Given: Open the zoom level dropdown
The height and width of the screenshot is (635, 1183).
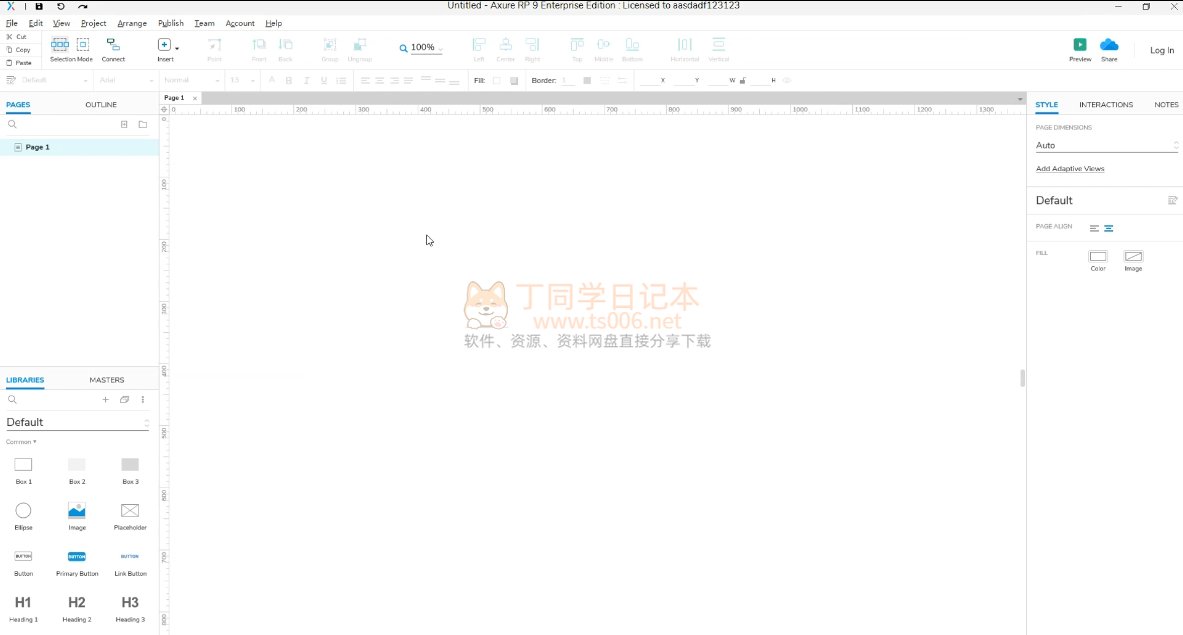Looking at the screenshot, I should coord(422,48).
